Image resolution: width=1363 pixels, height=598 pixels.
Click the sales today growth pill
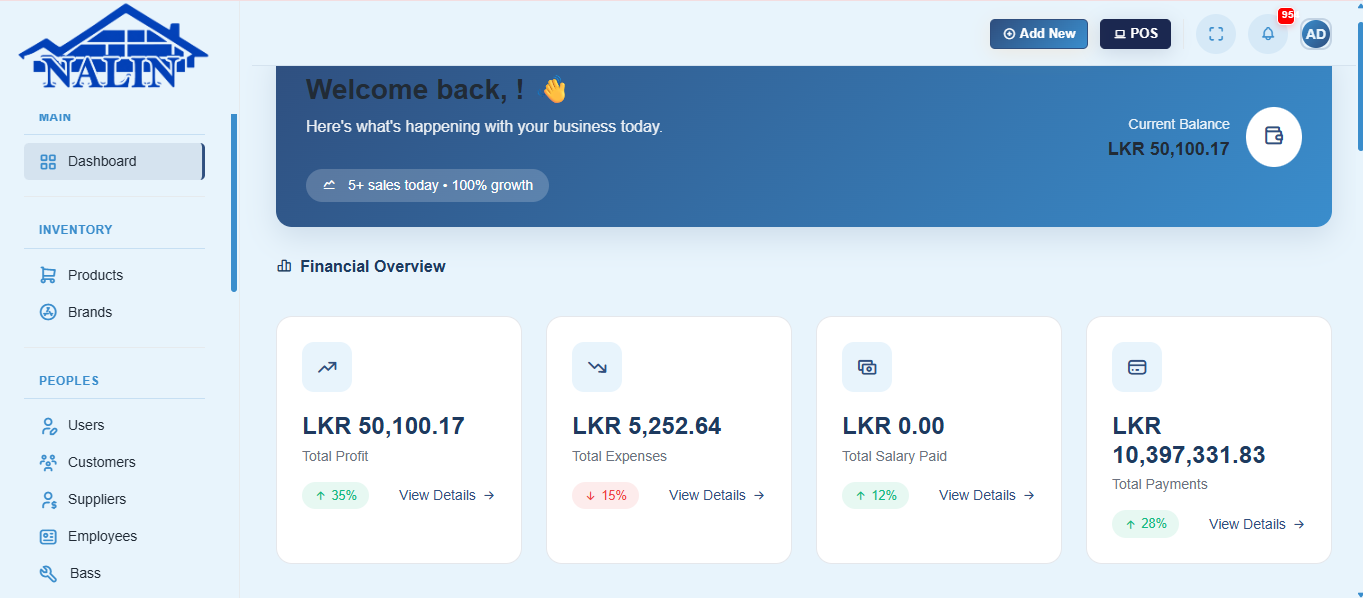(x=427, y=185)
